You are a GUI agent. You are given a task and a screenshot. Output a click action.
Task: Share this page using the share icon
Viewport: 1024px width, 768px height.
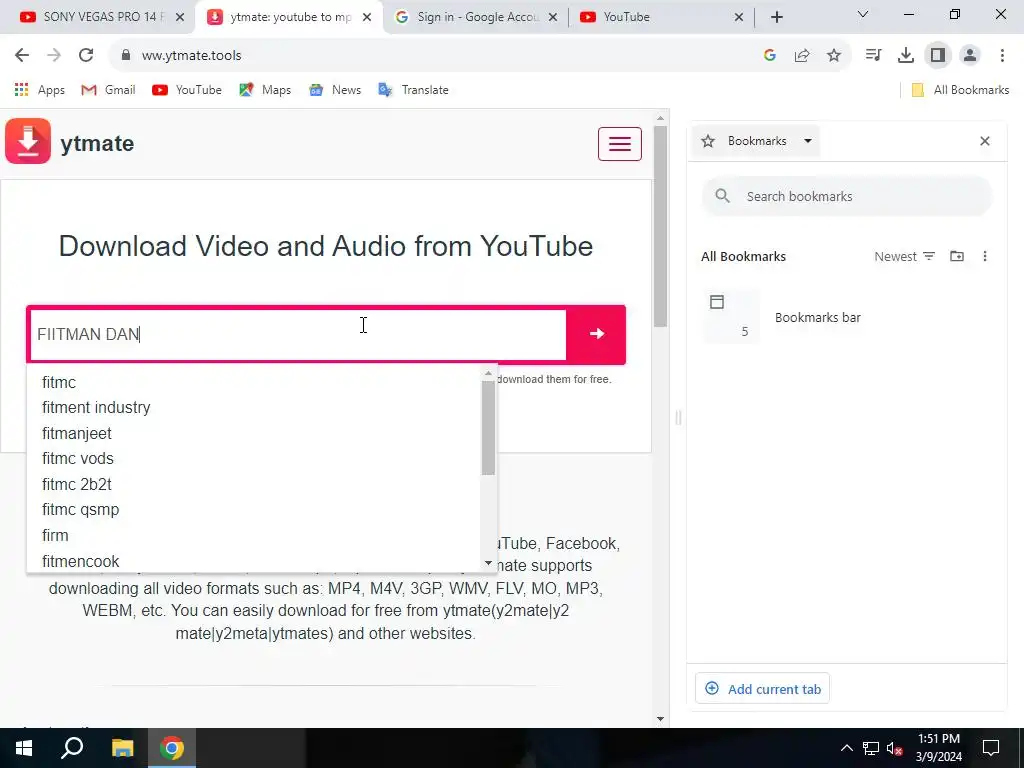click(802, 56)
